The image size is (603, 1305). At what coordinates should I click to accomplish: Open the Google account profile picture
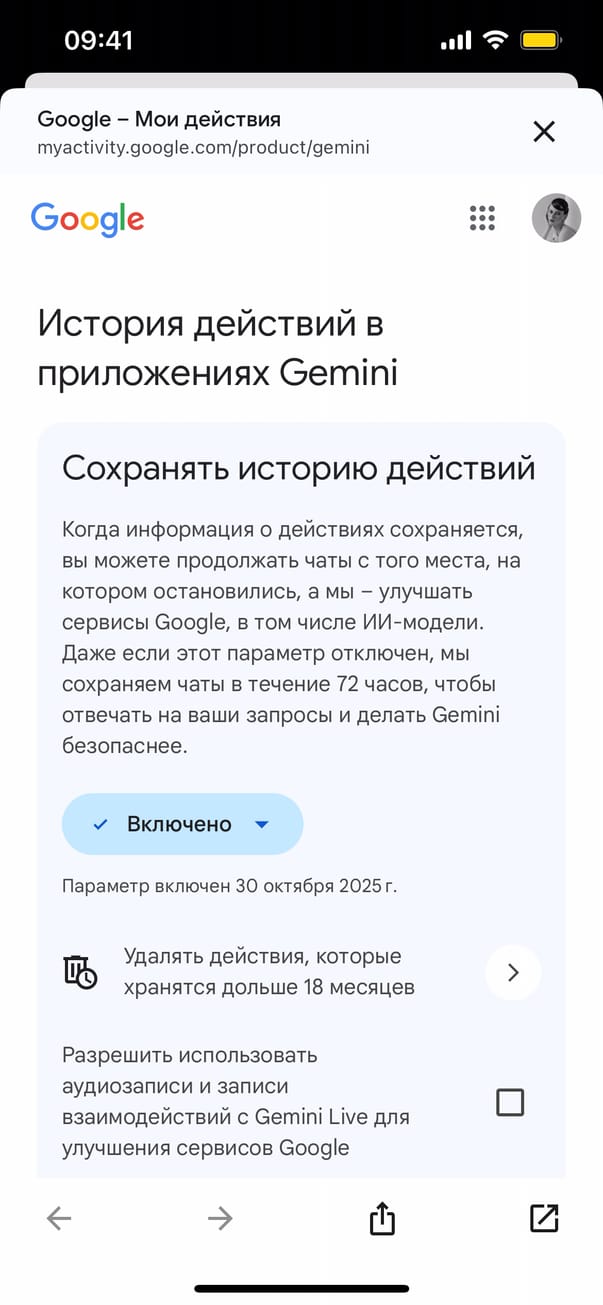click(556, 218)
